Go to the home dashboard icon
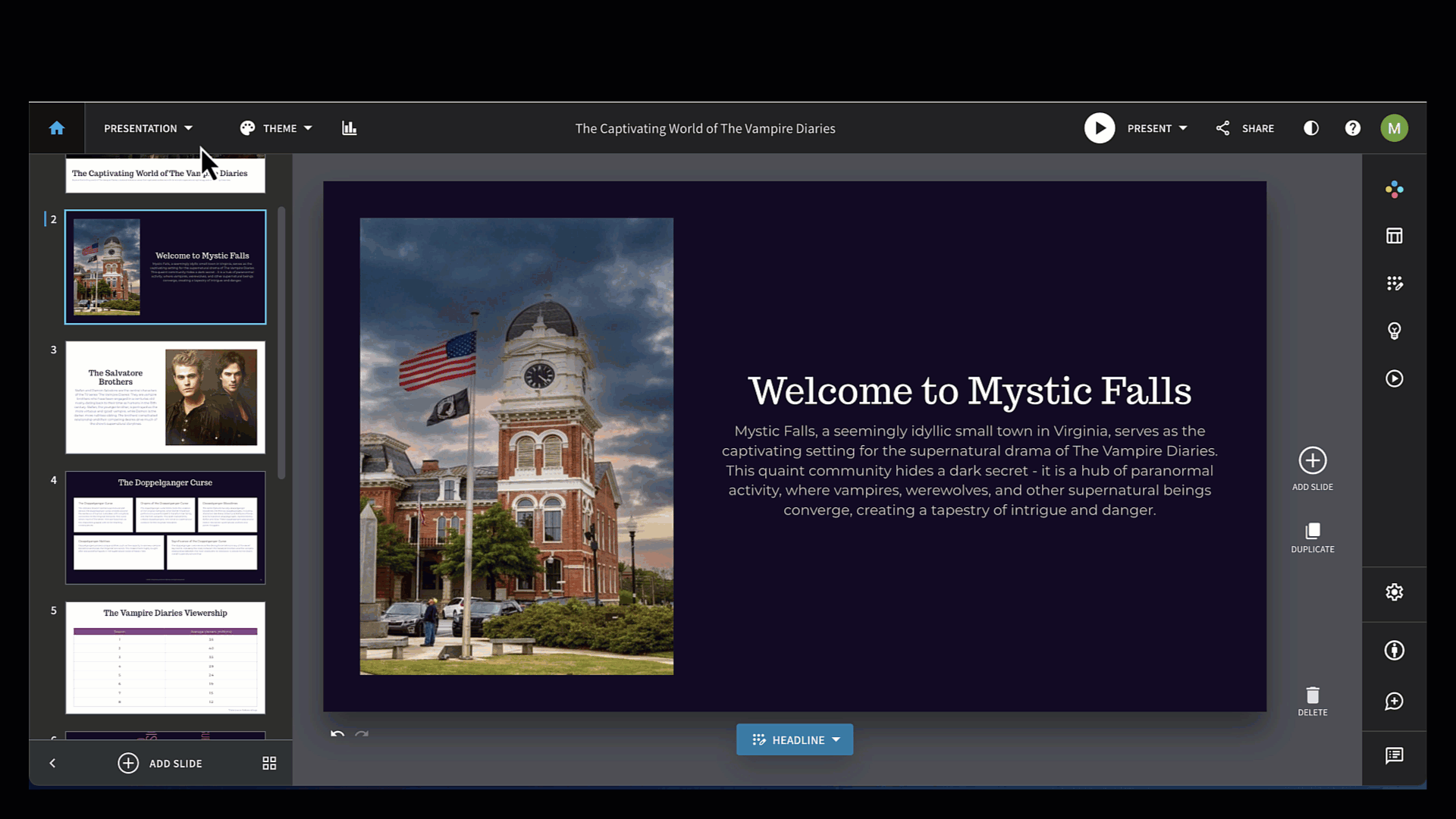Viewport: 1456px width, 819px height. point(57,128)
